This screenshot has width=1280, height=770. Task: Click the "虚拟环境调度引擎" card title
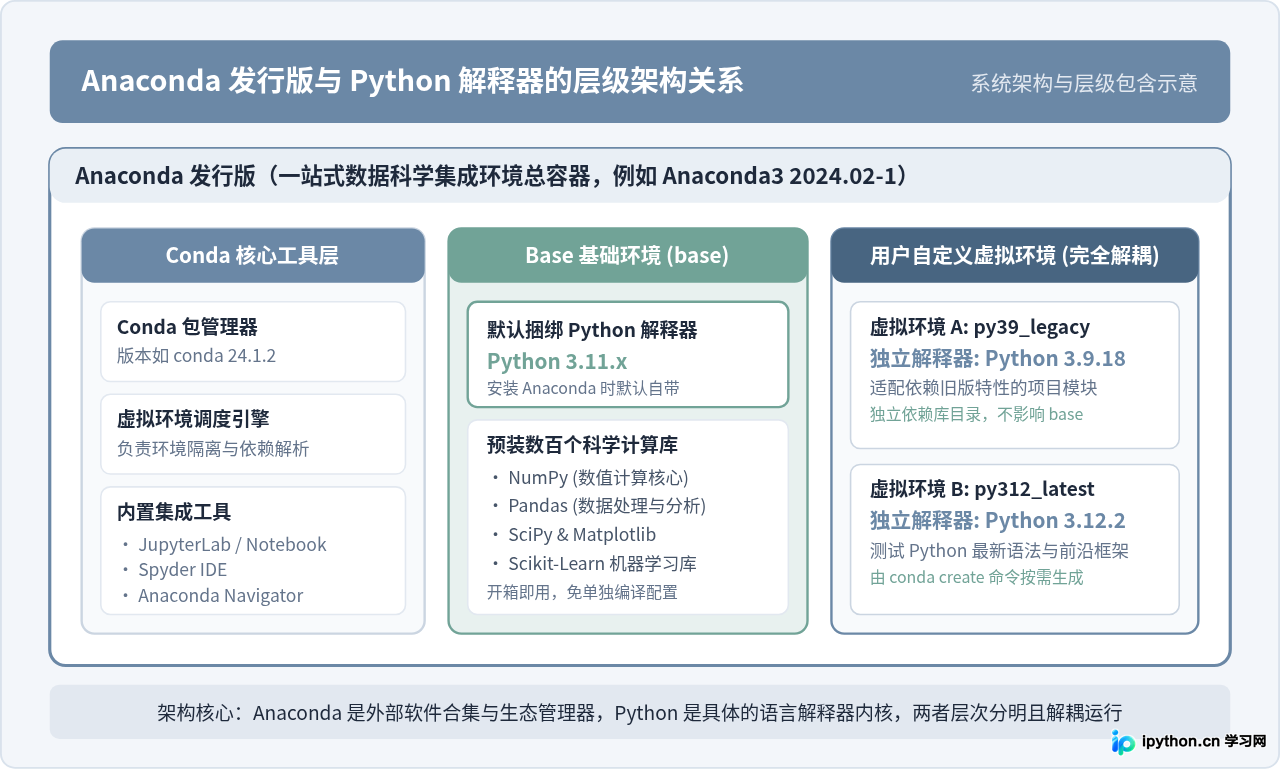(193, 419)
